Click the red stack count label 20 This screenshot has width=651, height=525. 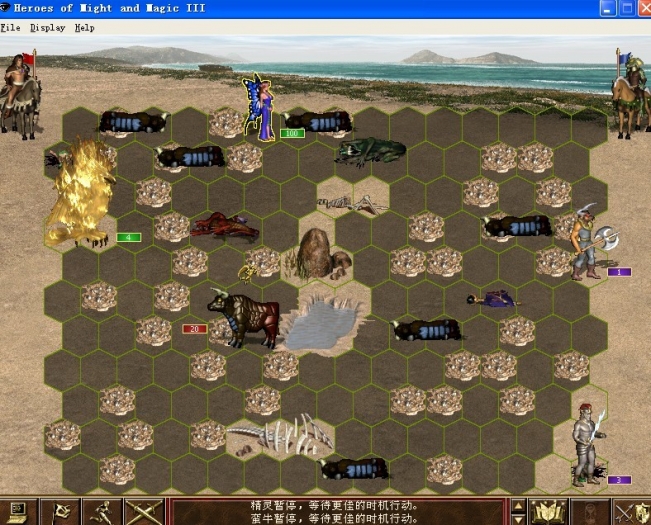point(195,329)
